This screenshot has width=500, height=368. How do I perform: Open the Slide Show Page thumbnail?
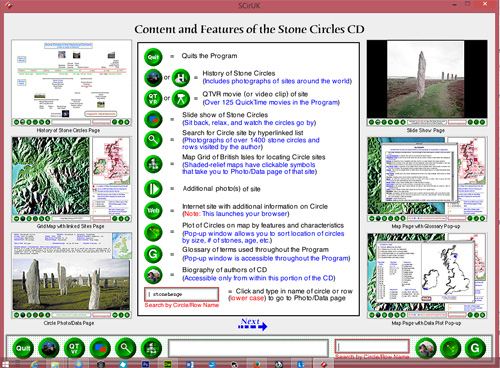[427, 83]
